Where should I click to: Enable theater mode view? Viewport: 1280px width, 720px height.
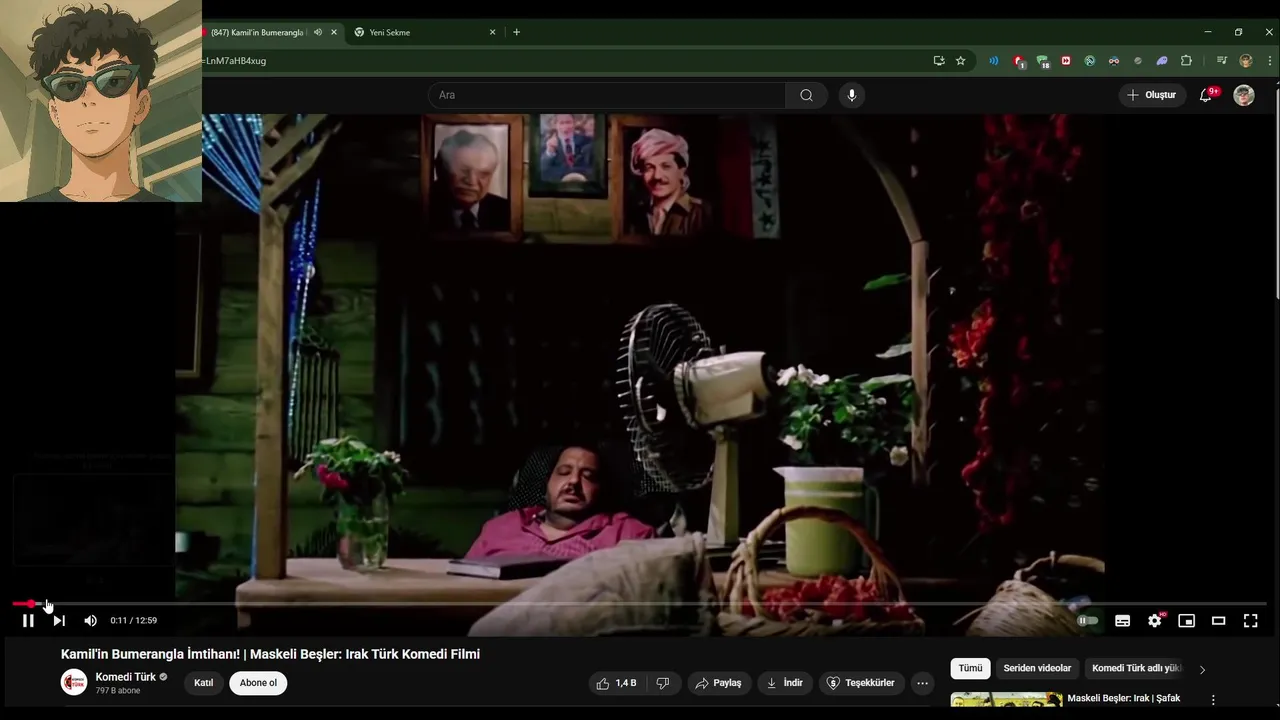coord(1218,621)
